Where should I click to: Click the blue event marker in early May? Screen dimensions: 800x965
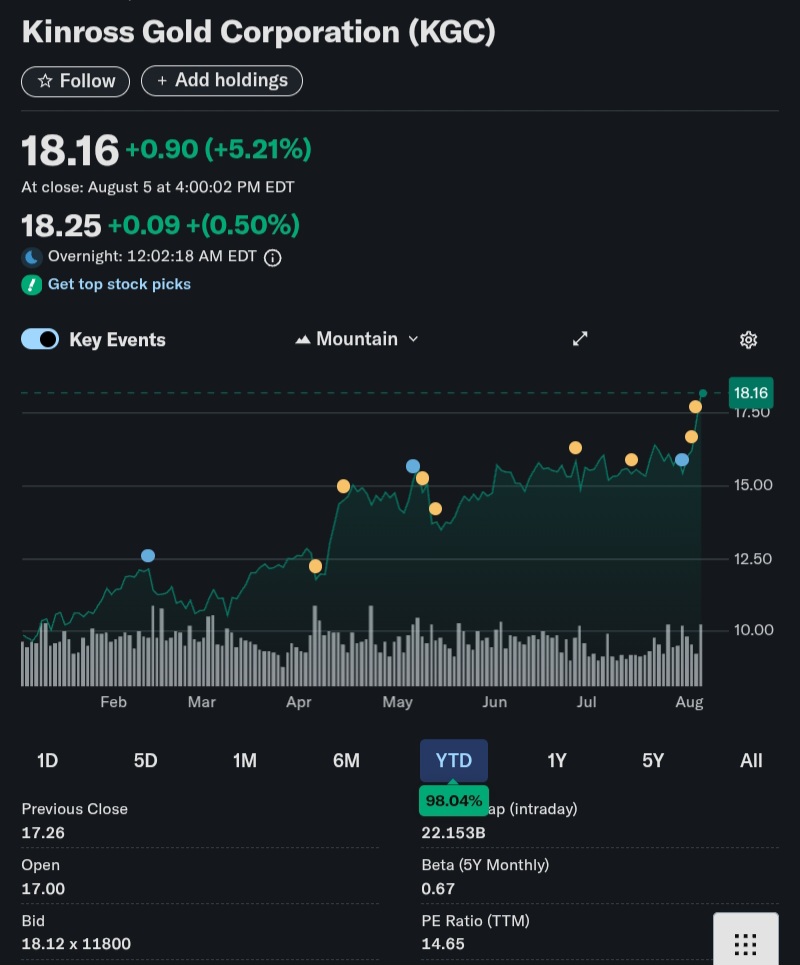[x=413, y=466]
